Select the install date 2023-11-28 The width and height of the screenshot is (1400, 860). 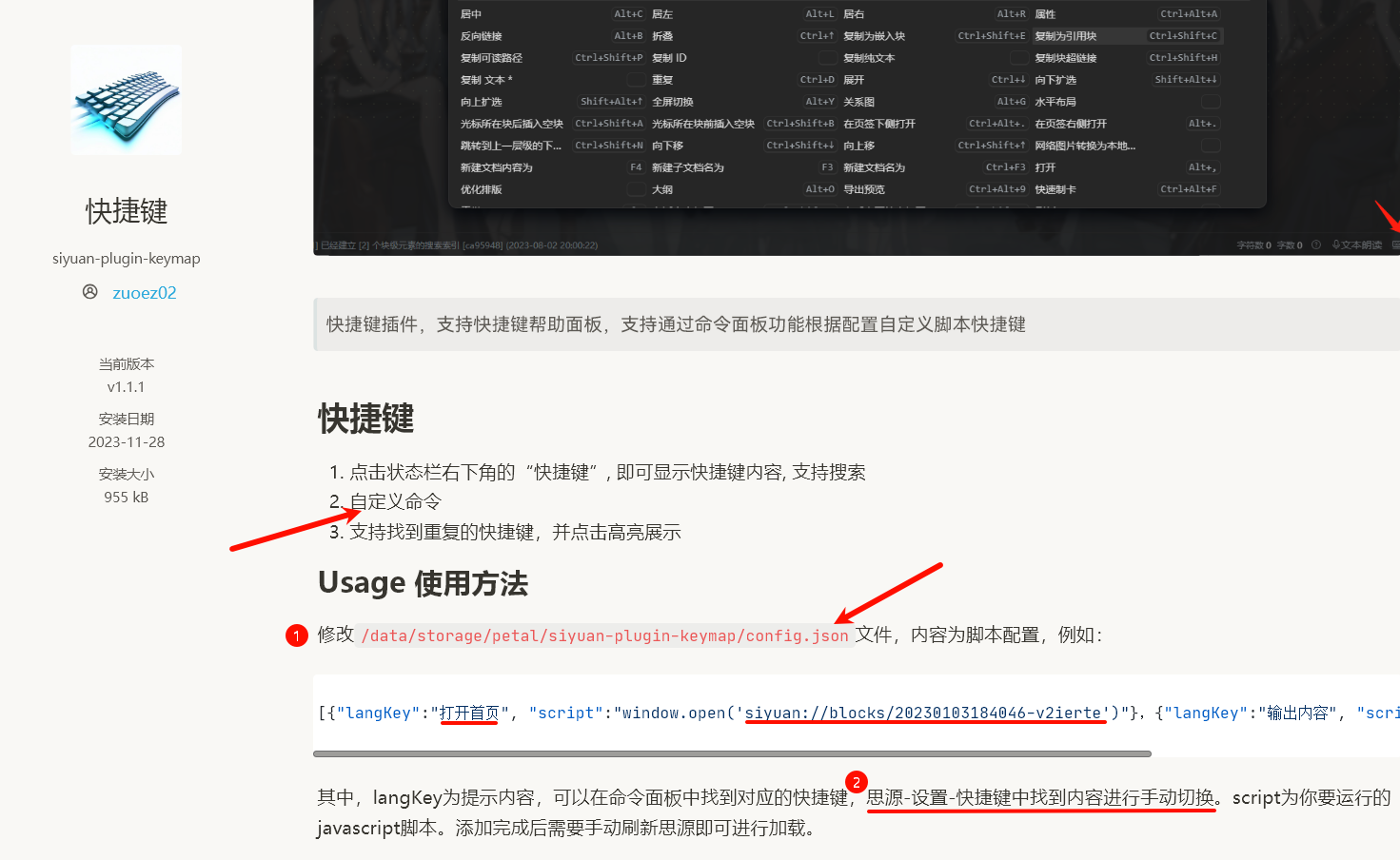point(127,442)
